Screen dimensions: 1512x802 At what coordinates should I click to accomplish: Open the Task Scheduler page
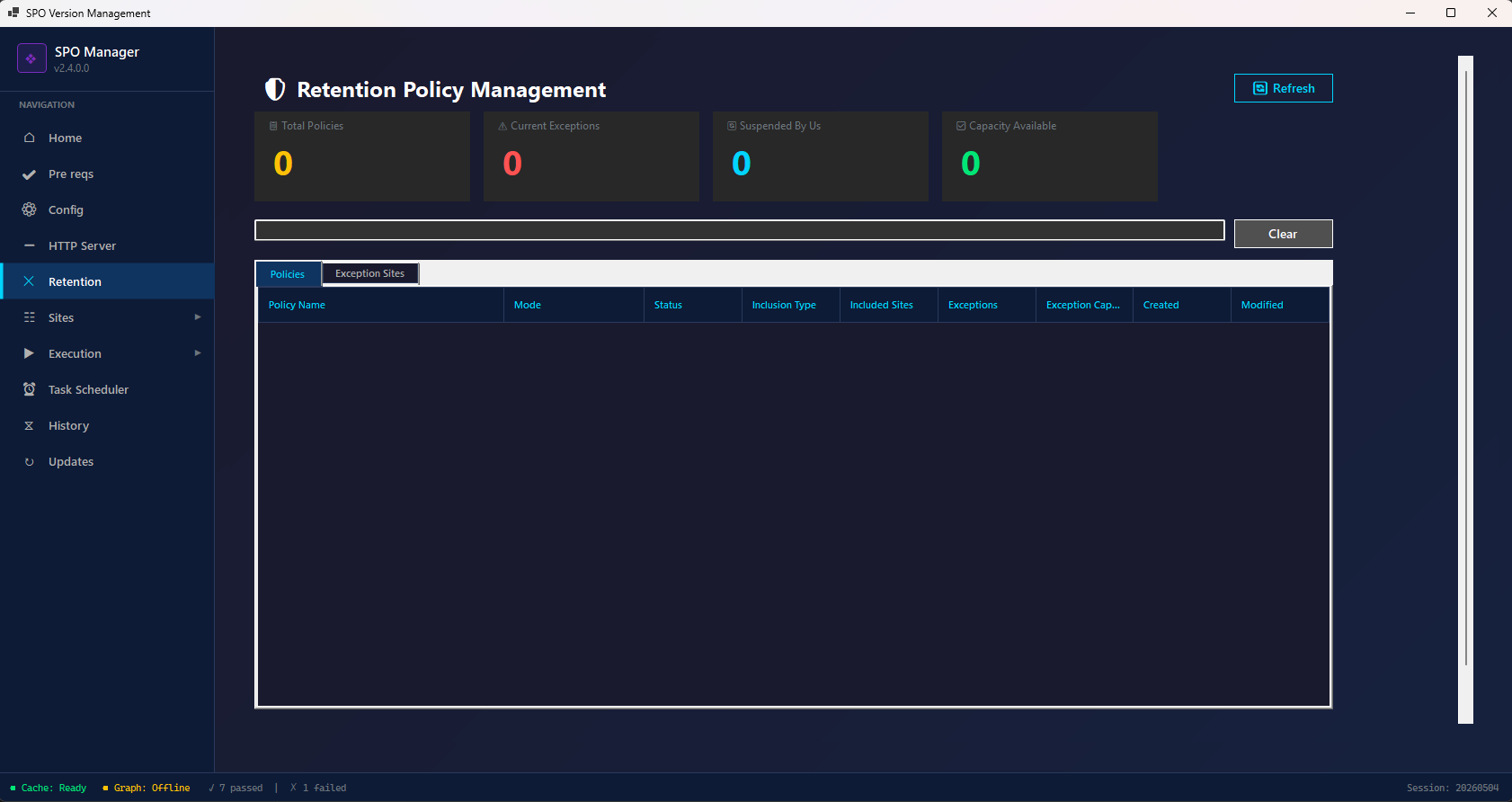(108, 389)
